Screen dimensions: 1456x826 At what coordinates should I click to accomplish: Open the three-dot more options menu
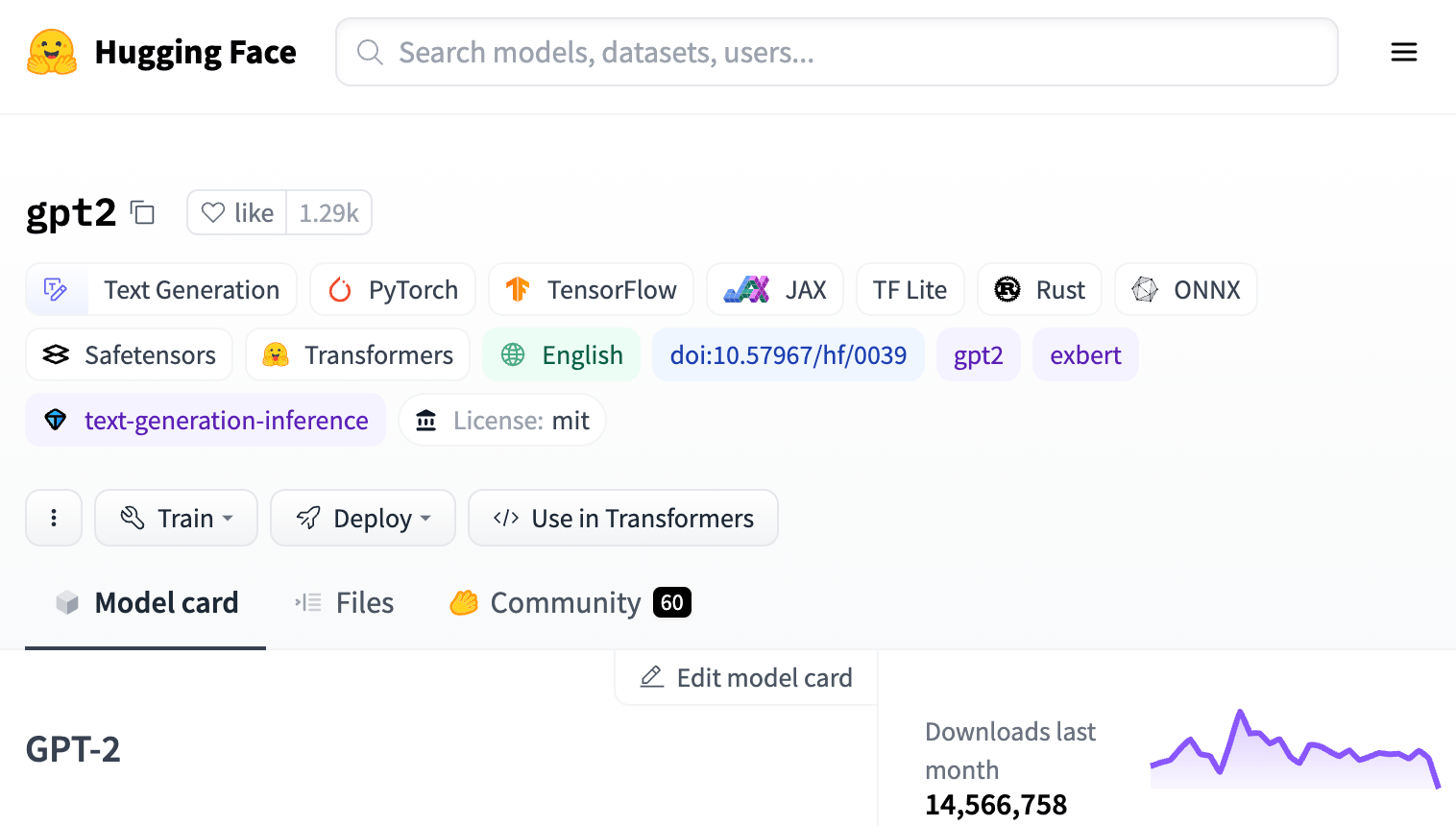[x=54, y=518]
